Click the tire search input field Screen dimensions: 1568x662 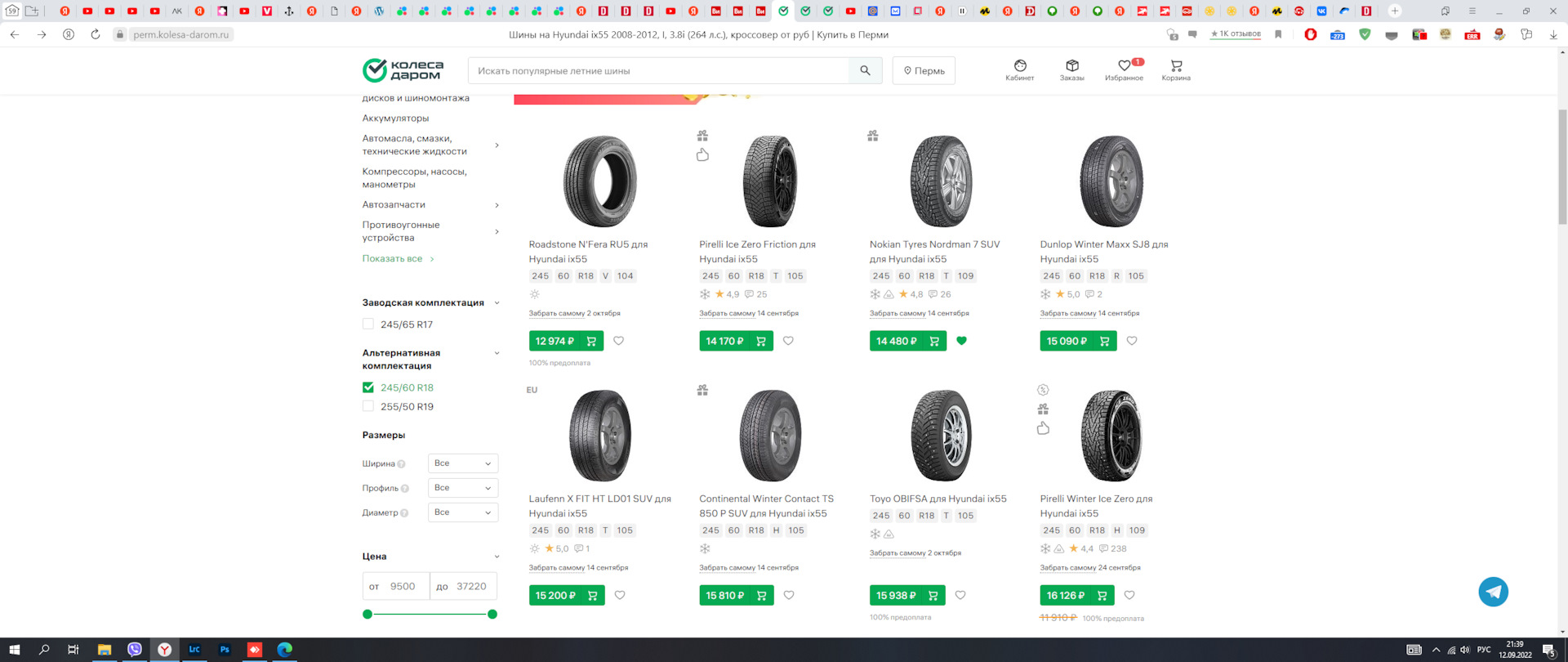tap(658, 70)
